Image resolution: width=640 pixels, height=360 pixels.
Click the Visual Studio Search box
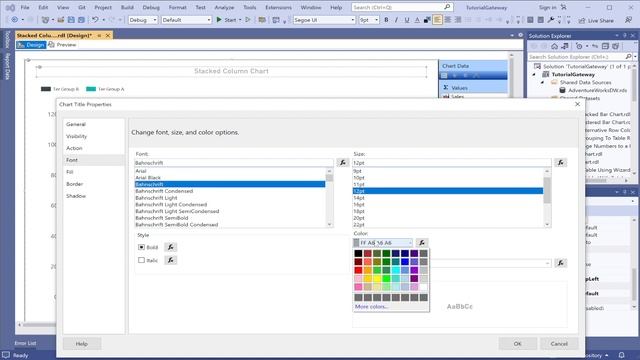point(402,7)
